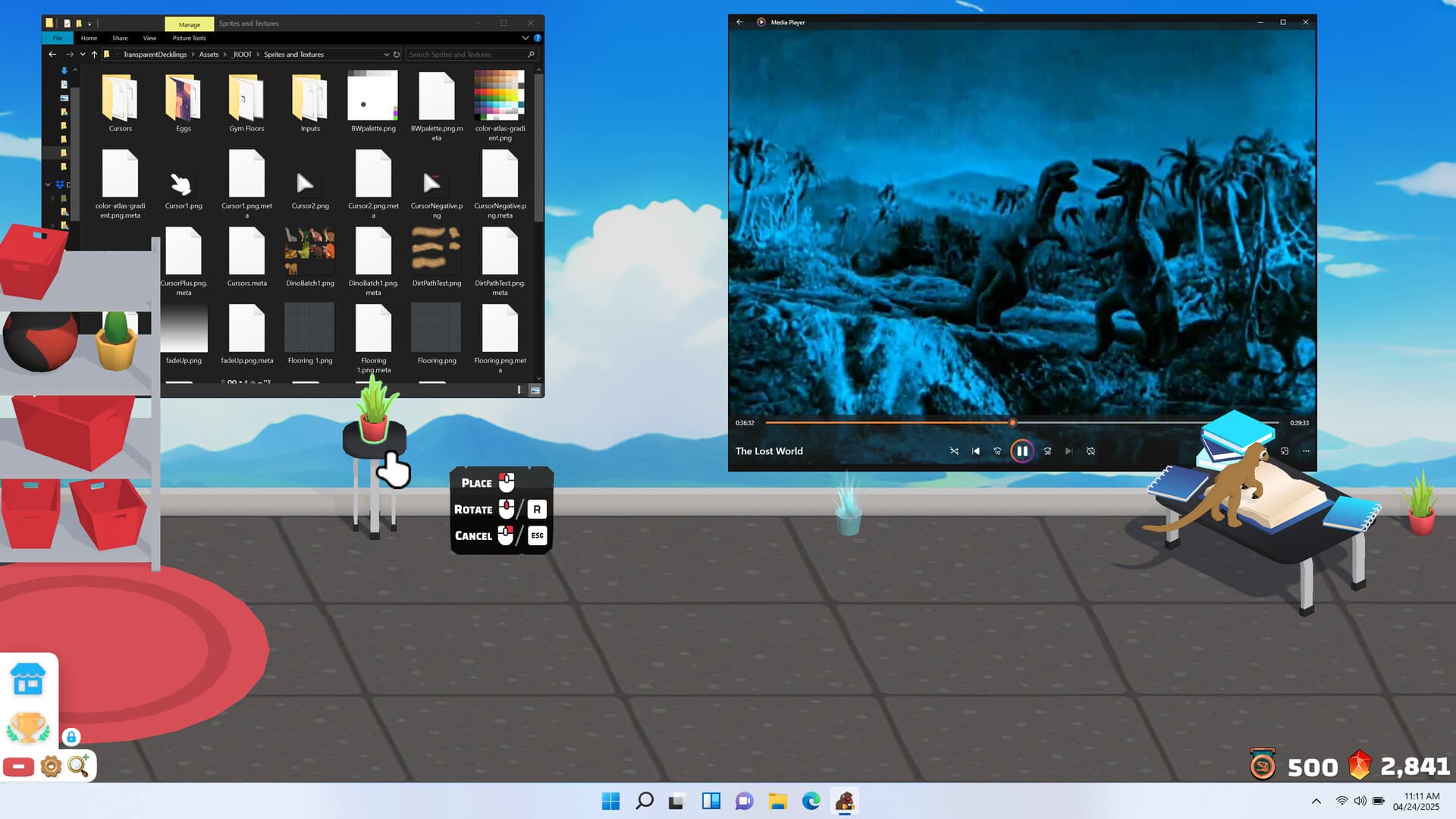Open game settings via the gear icon
Screen dimensions: 1456x819
pyautogui.click(x=50, y=767)
